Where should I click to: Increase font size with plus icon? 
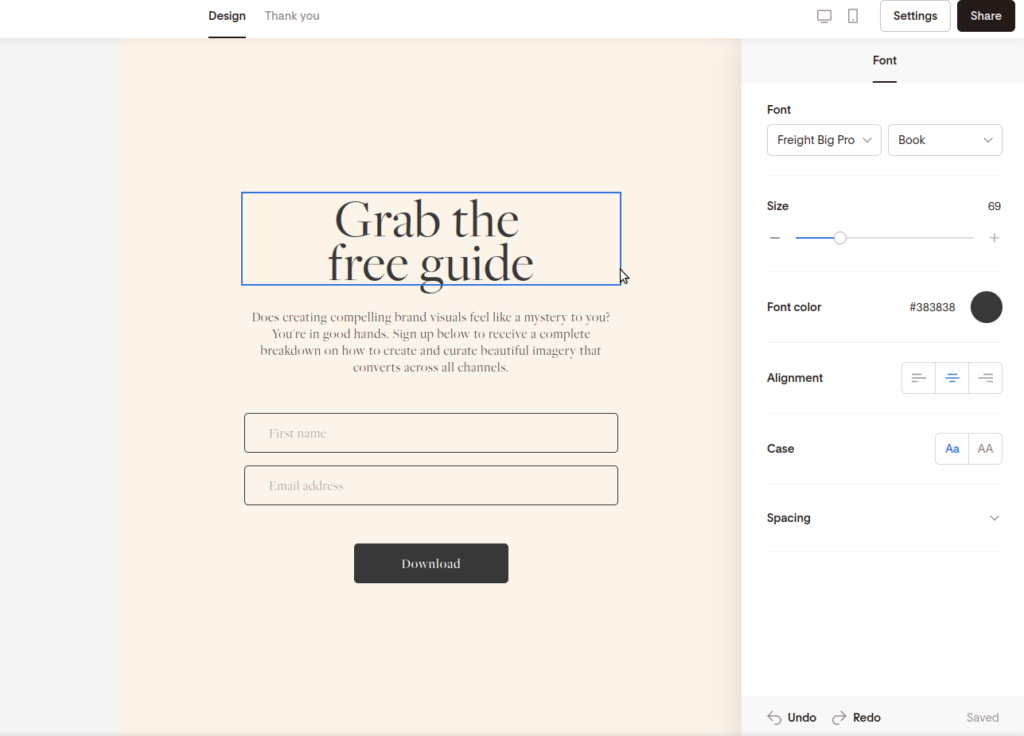click(994, 238)
